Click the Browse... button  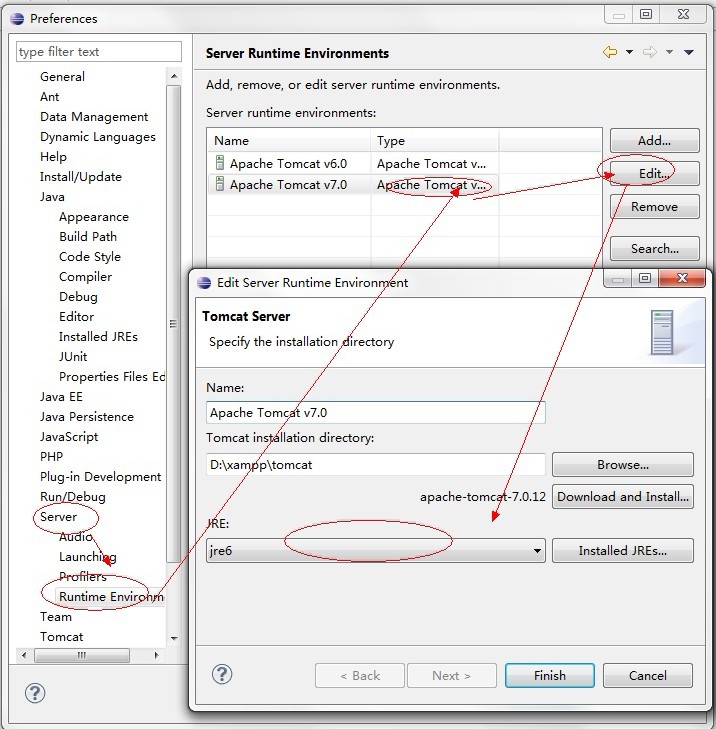623,464
